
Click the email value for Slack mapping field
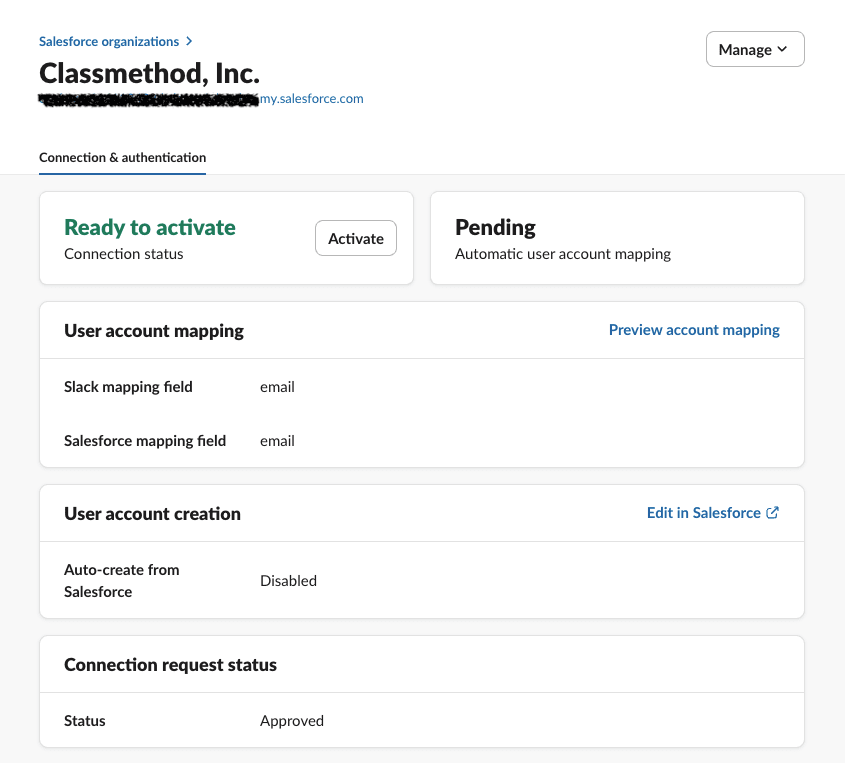[x=277, y=387]
